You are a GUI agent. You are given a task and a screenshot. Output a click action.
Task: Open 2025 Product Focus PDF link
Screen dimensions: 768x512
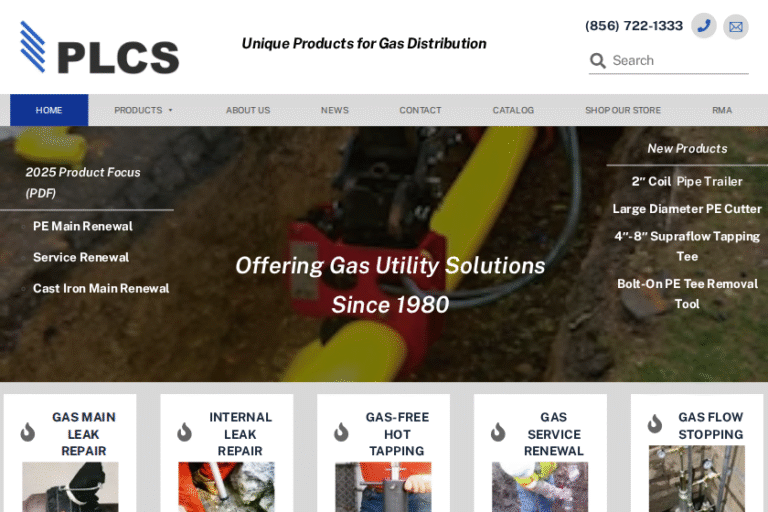pos(83,182)
